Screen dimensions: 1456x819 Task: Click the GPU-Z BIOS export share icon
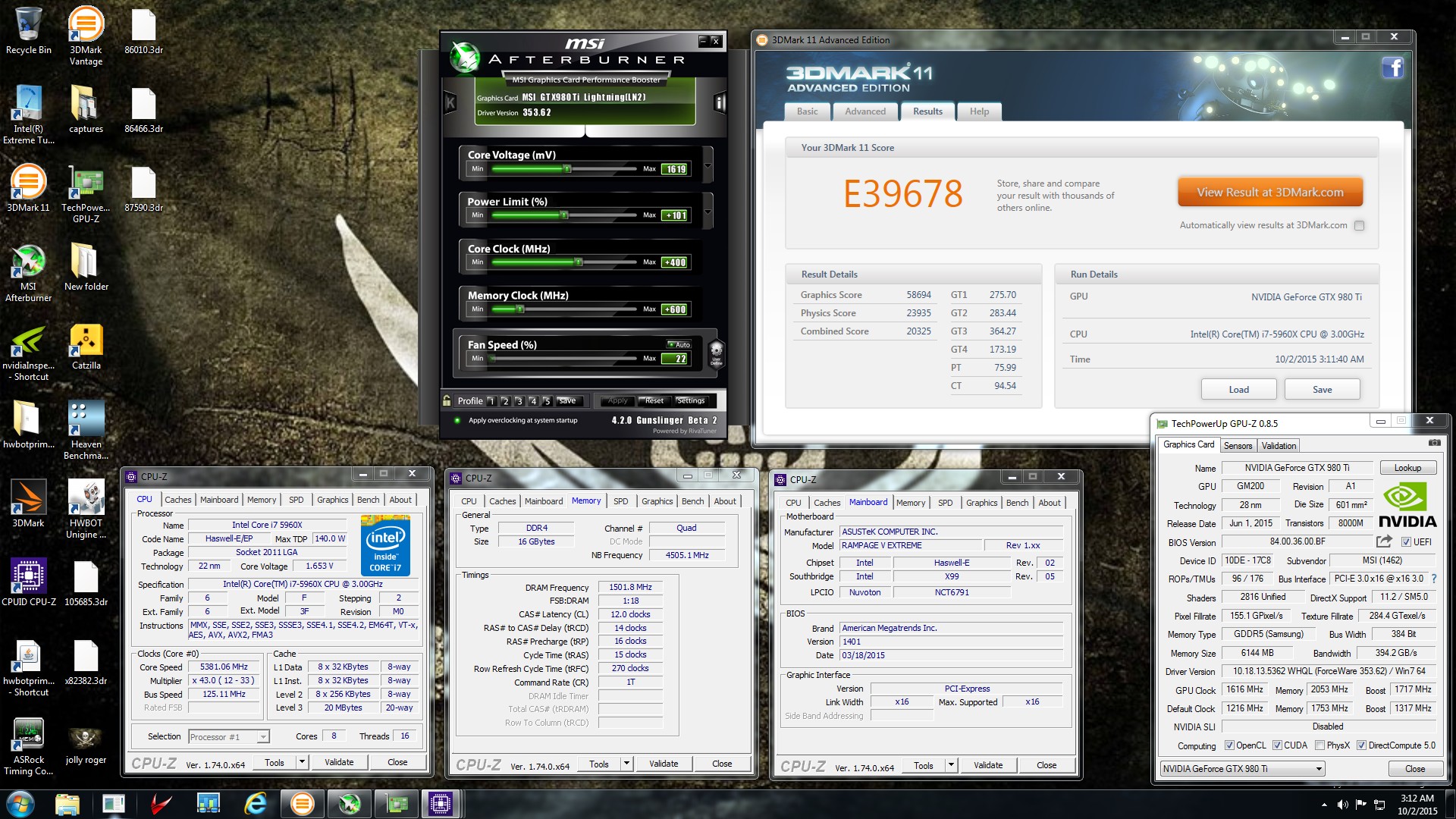(x=1384, y=541)
